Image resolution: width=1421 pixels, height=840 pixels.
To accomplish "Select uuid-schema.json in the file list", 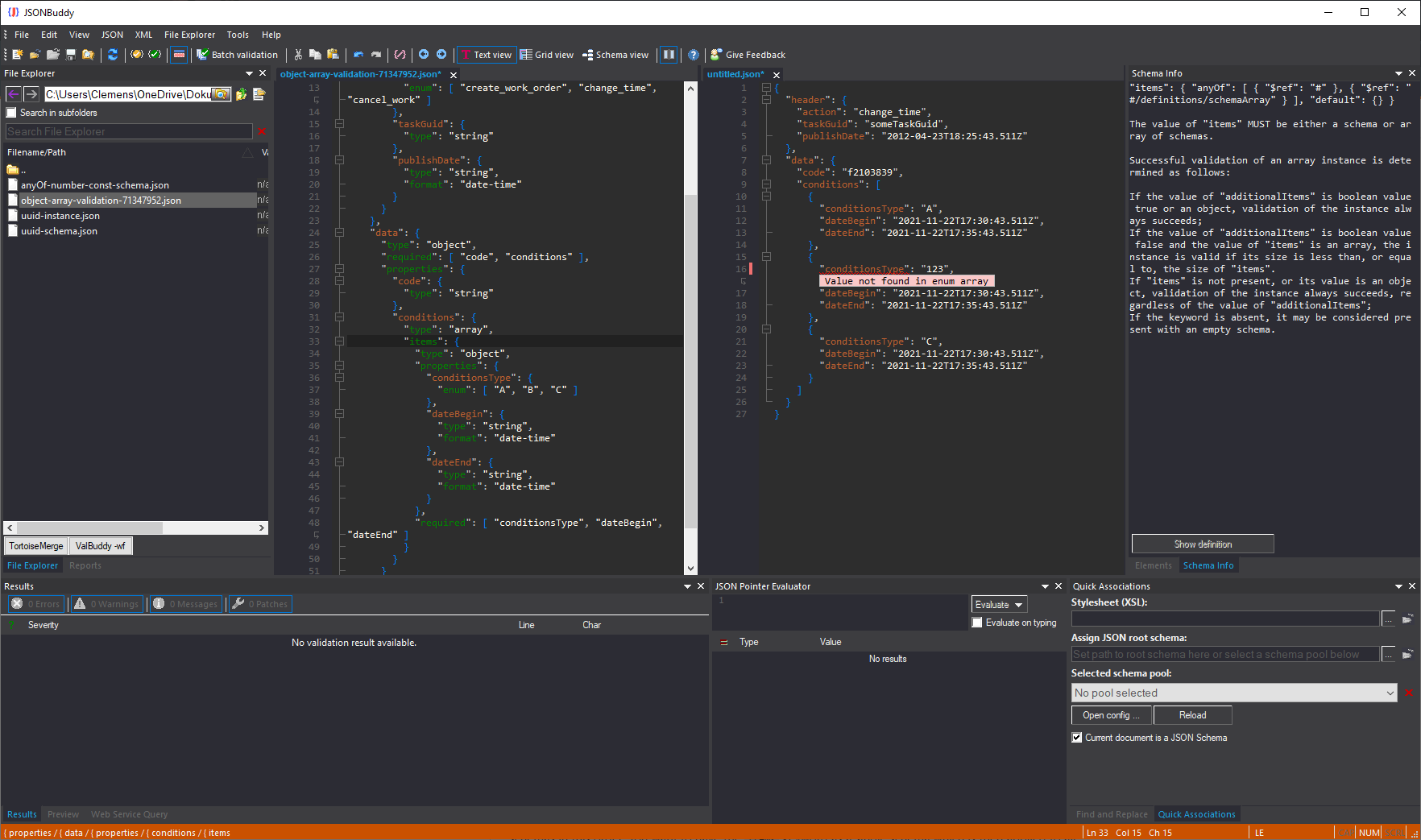I will (59, 231).
